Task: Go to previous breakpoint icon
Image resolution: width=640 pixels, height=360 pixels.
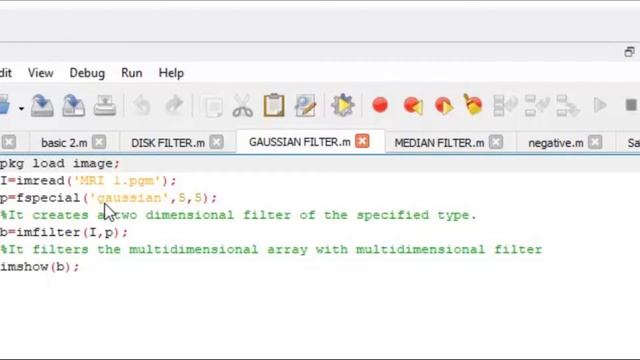Action: coord(413,105)
